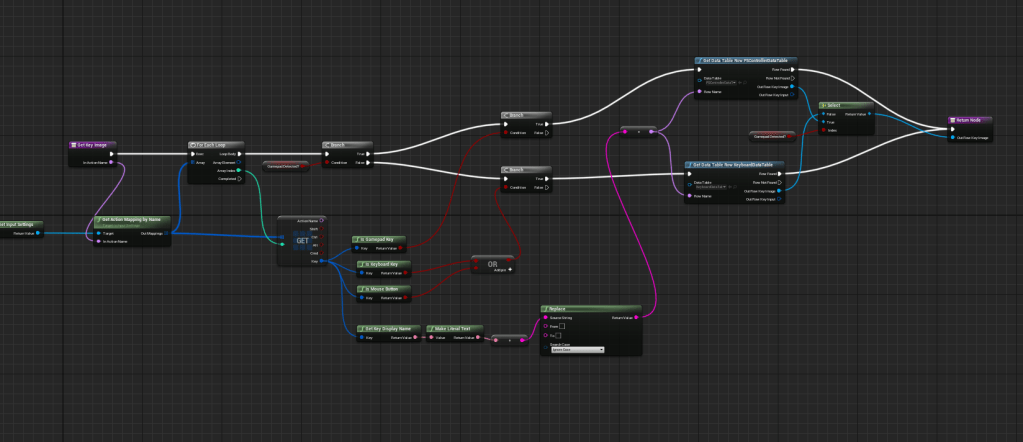Click the Get Key Display Name node header
Screen dimensions: 1023x442
click(x=388, y=328)
